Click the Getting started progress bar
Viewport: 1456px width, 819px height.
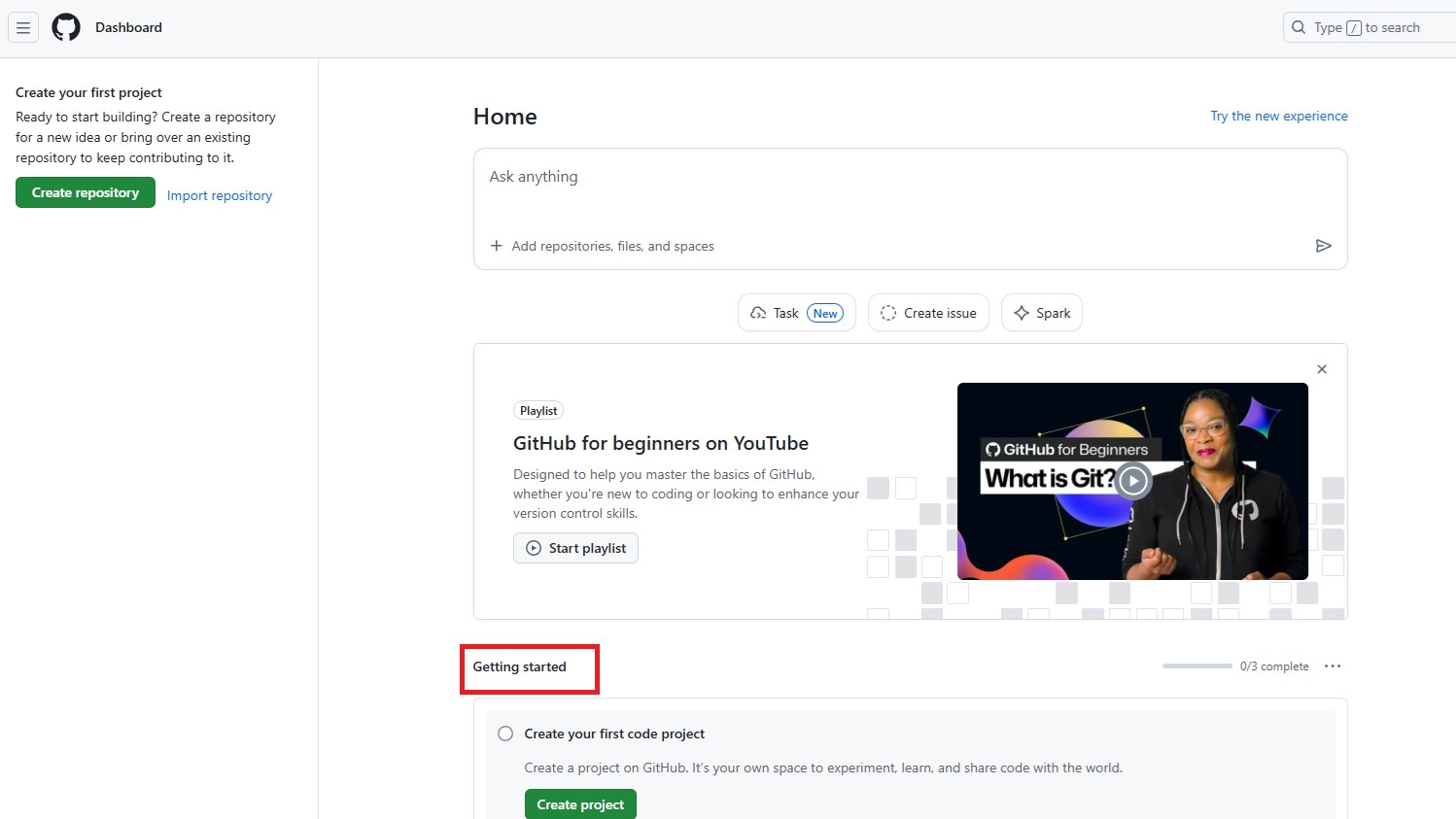tap(1196, 665)
